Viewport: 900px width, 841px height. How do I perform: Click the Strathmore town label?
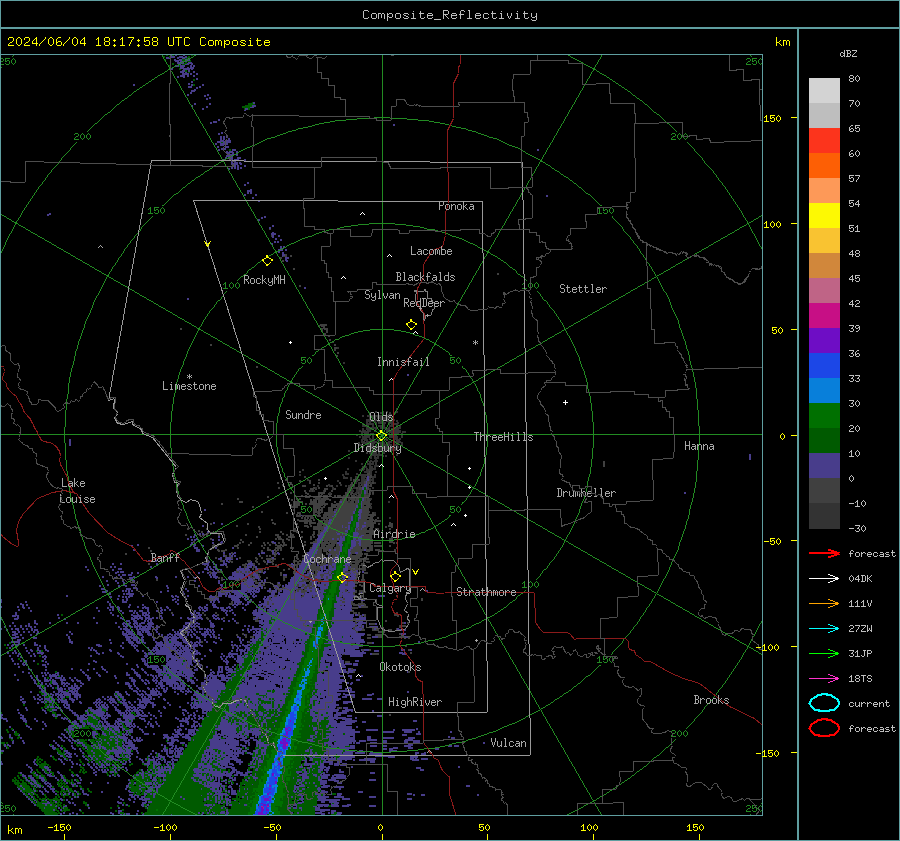click(x=486, y=592)
